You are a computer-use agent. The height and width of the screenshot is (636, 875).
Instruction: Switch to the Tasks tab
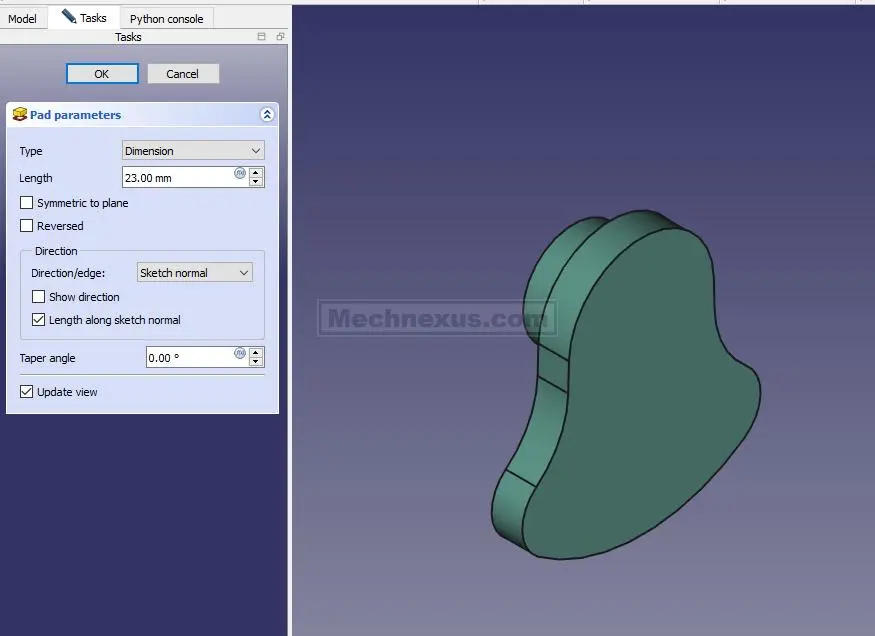tap(84, 18)
